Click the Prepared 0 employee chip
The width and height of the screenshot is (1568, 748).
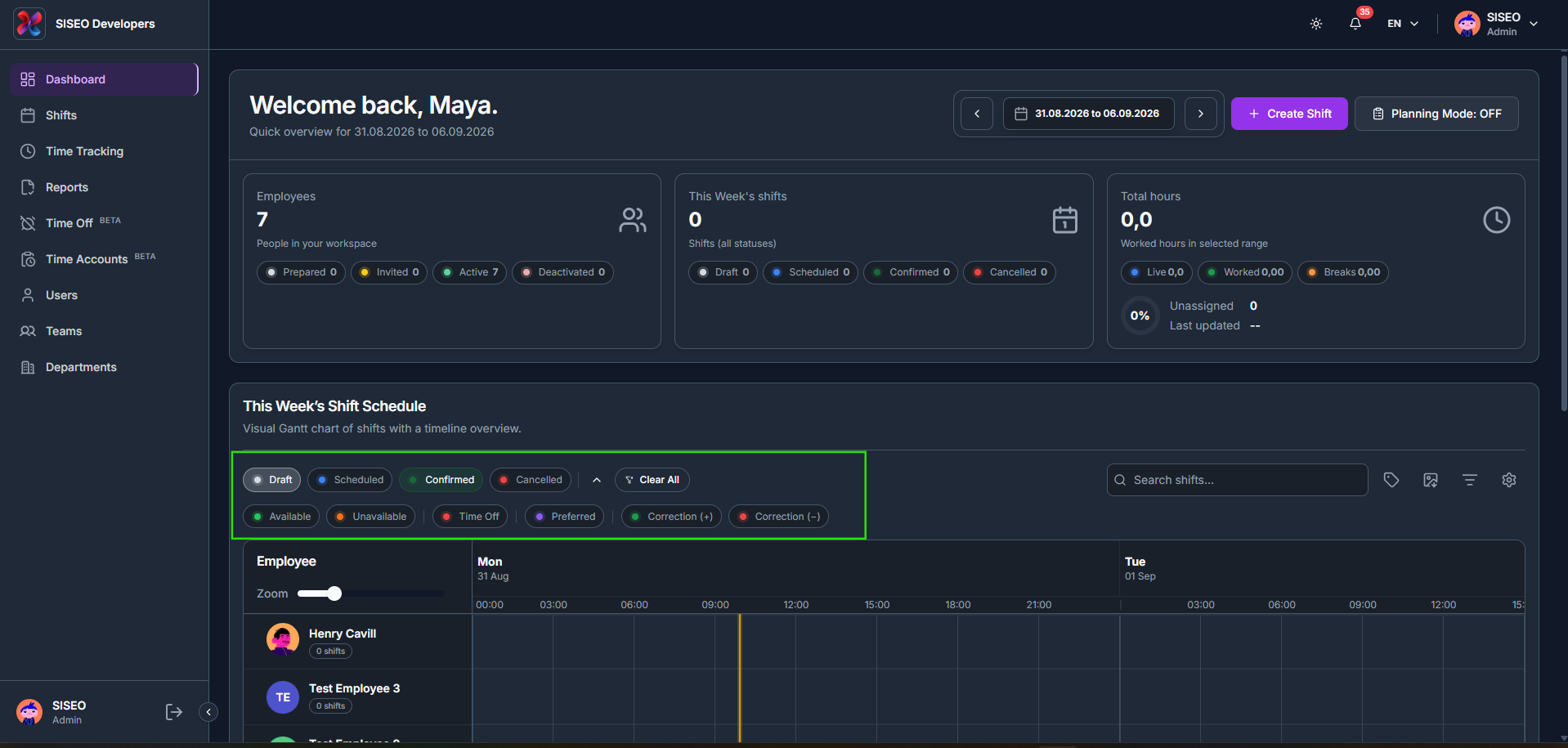[x=301, y=272]
